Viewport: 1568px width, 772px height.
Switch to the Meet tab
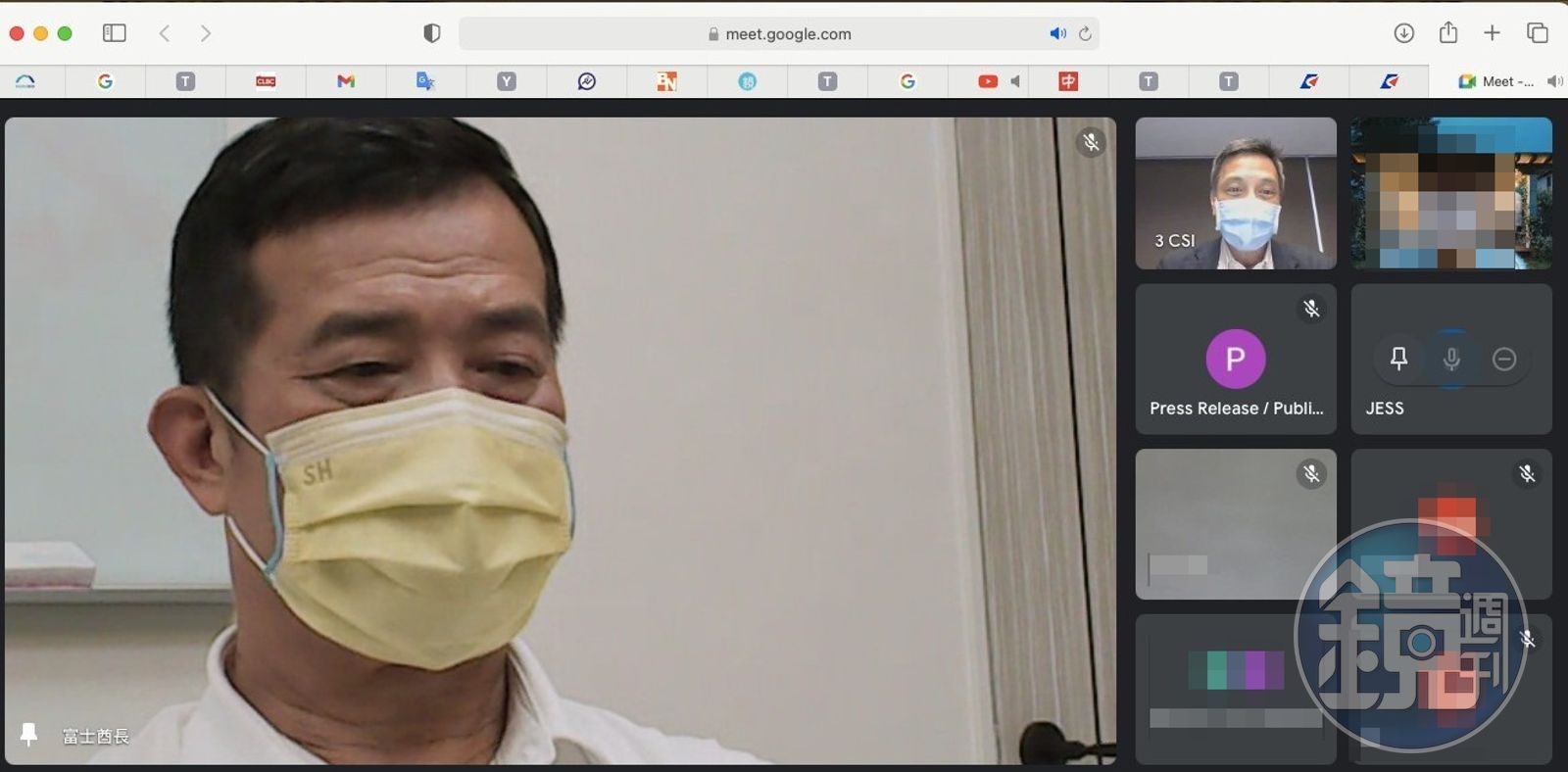click(1496, 81)
